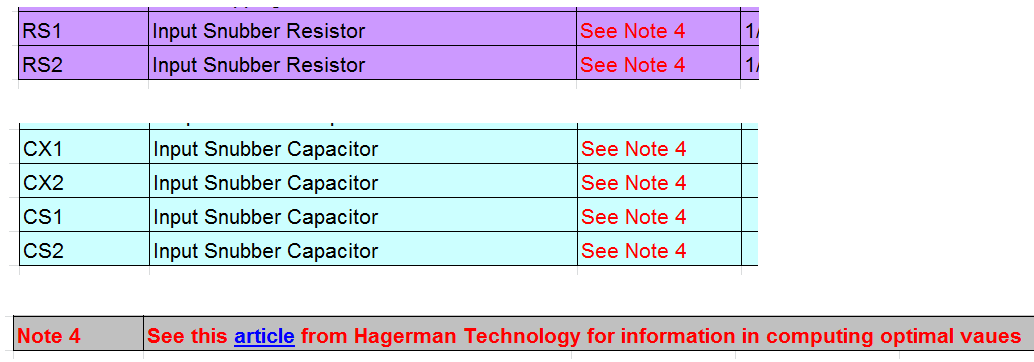Click CX1 Input Snubber Capacitor description
The width and height of the screenshot is (1034, 362).
click(266, 149)
